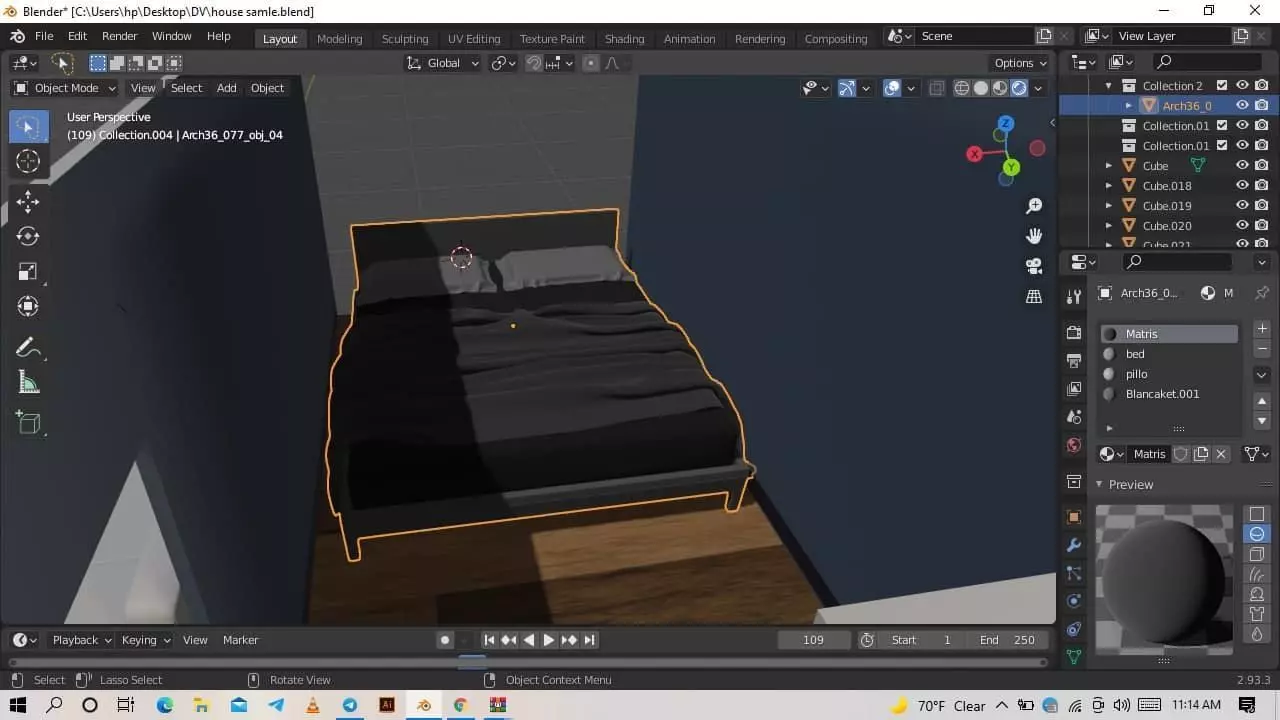The image size is (1280, 720).
Task: Click the zoom magnifier viewport gizmo
Action: 1034,206
